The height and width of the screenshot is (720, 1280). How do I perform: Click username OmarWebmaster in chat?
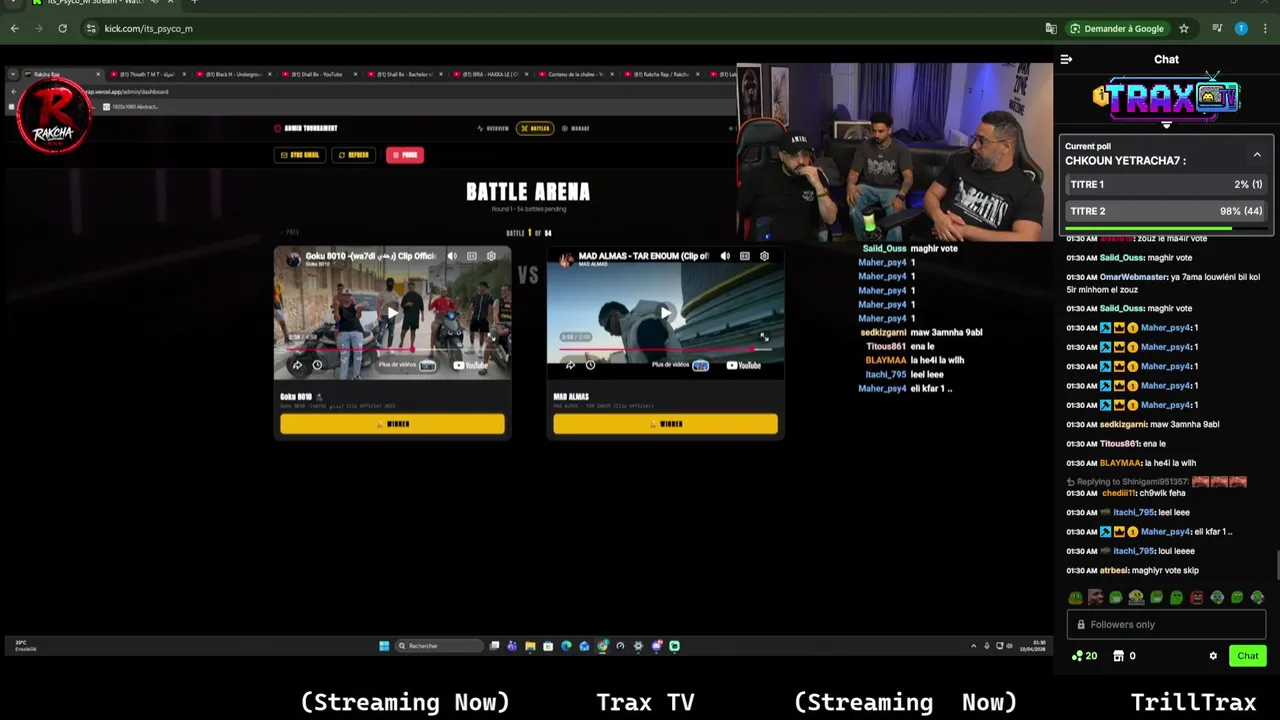(x=1133, y=277)
